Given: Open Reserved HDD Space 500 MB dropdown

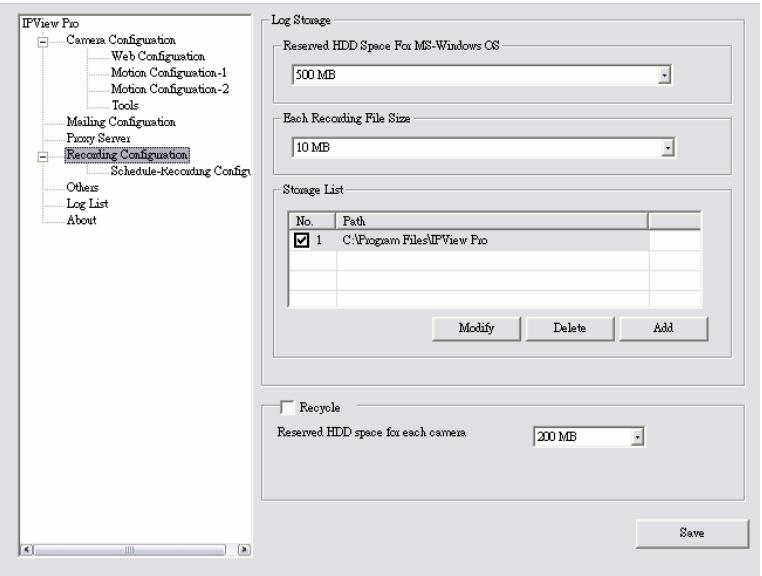Looking at the screenshot, I should 664,75.
